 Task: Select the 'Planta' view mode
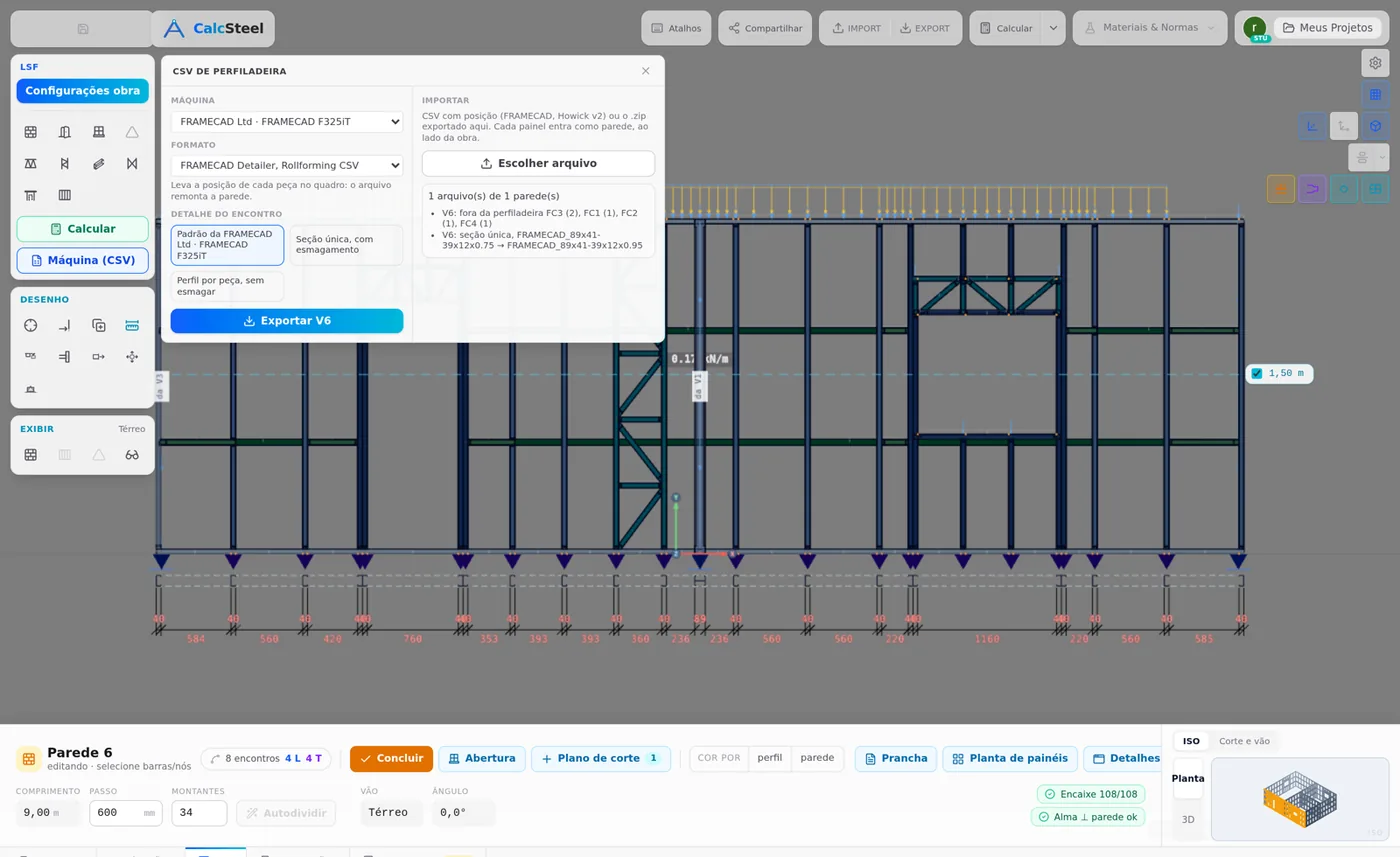(x=1188, y=778)
